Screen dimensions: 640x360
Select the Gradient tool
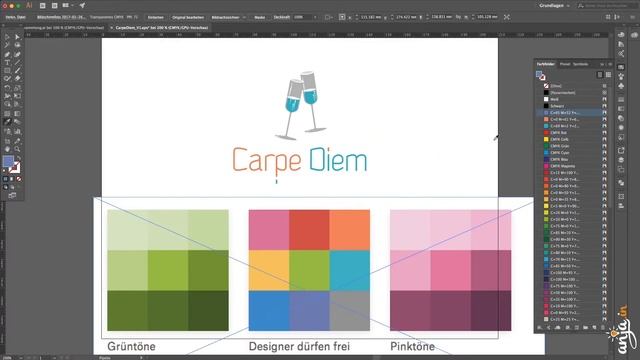click(17, 113)
